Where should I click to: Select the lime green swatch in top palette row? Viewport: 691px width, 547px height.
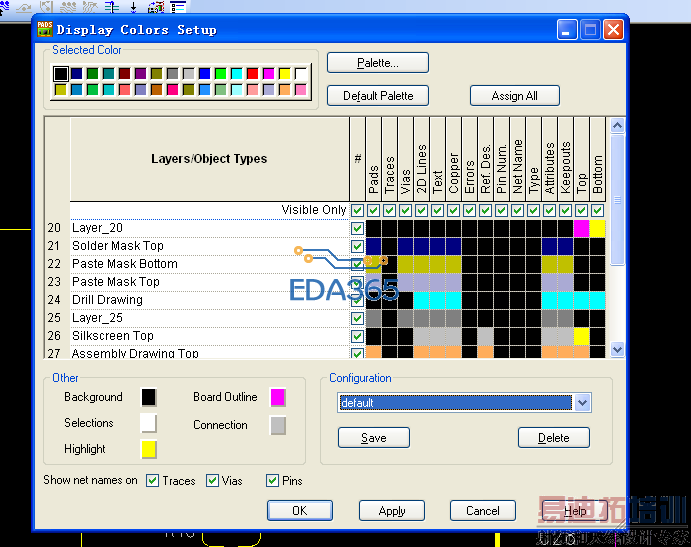click(220, 74)
